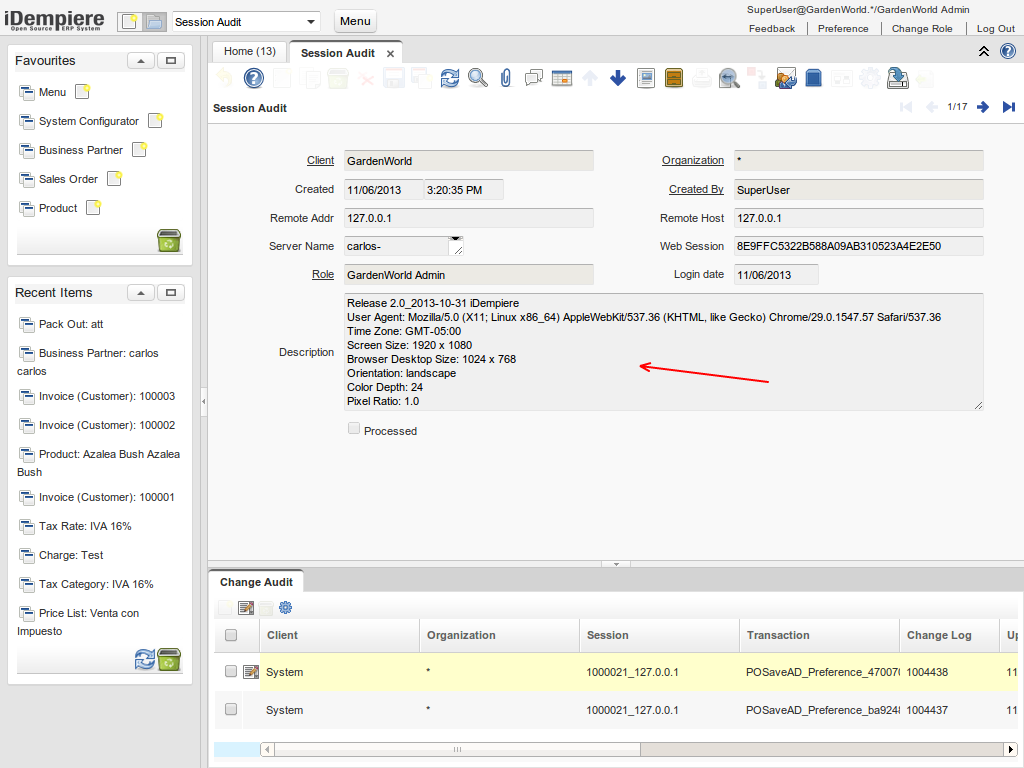Open window Help with the question mark icon
Image resolution: width=1024 pixels, height=768 pixels.
(x=253, y=77)
